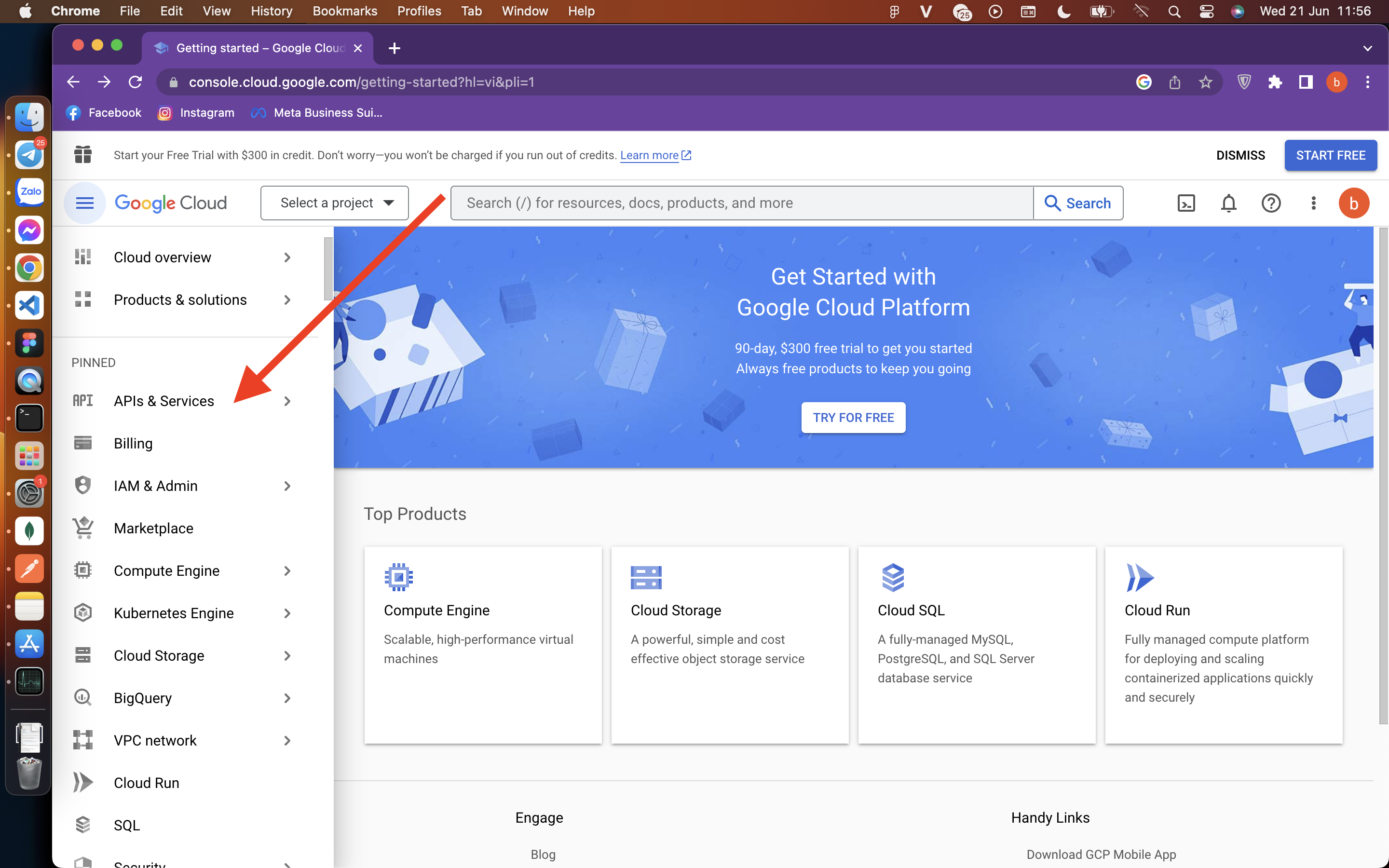Screen dimensions: 1389x868
Task: Click the START FREE button
Action: [1331, 155]
